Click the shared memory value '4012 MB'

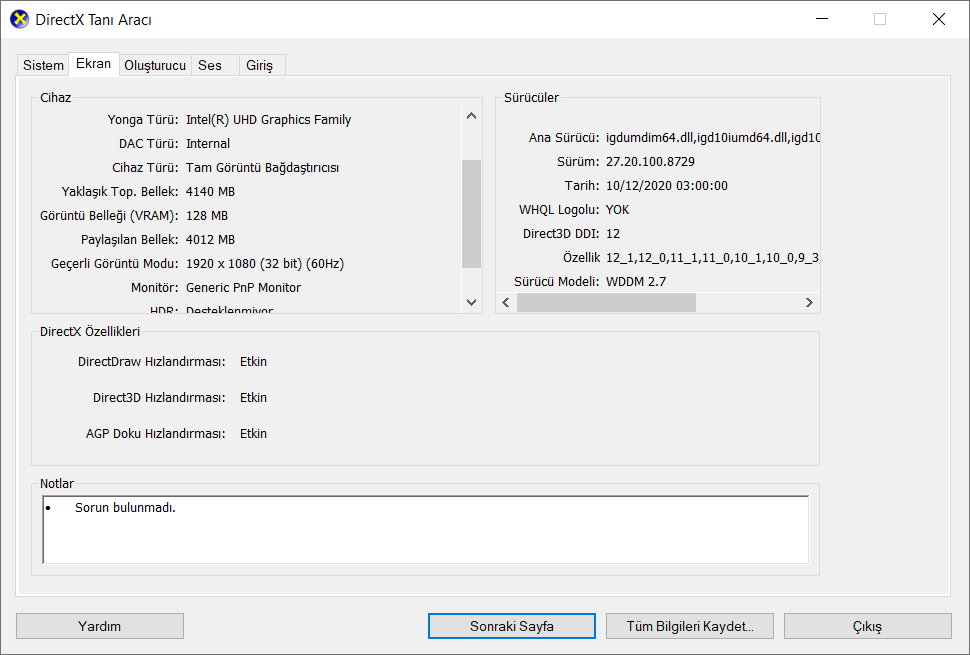pos(210,239)
